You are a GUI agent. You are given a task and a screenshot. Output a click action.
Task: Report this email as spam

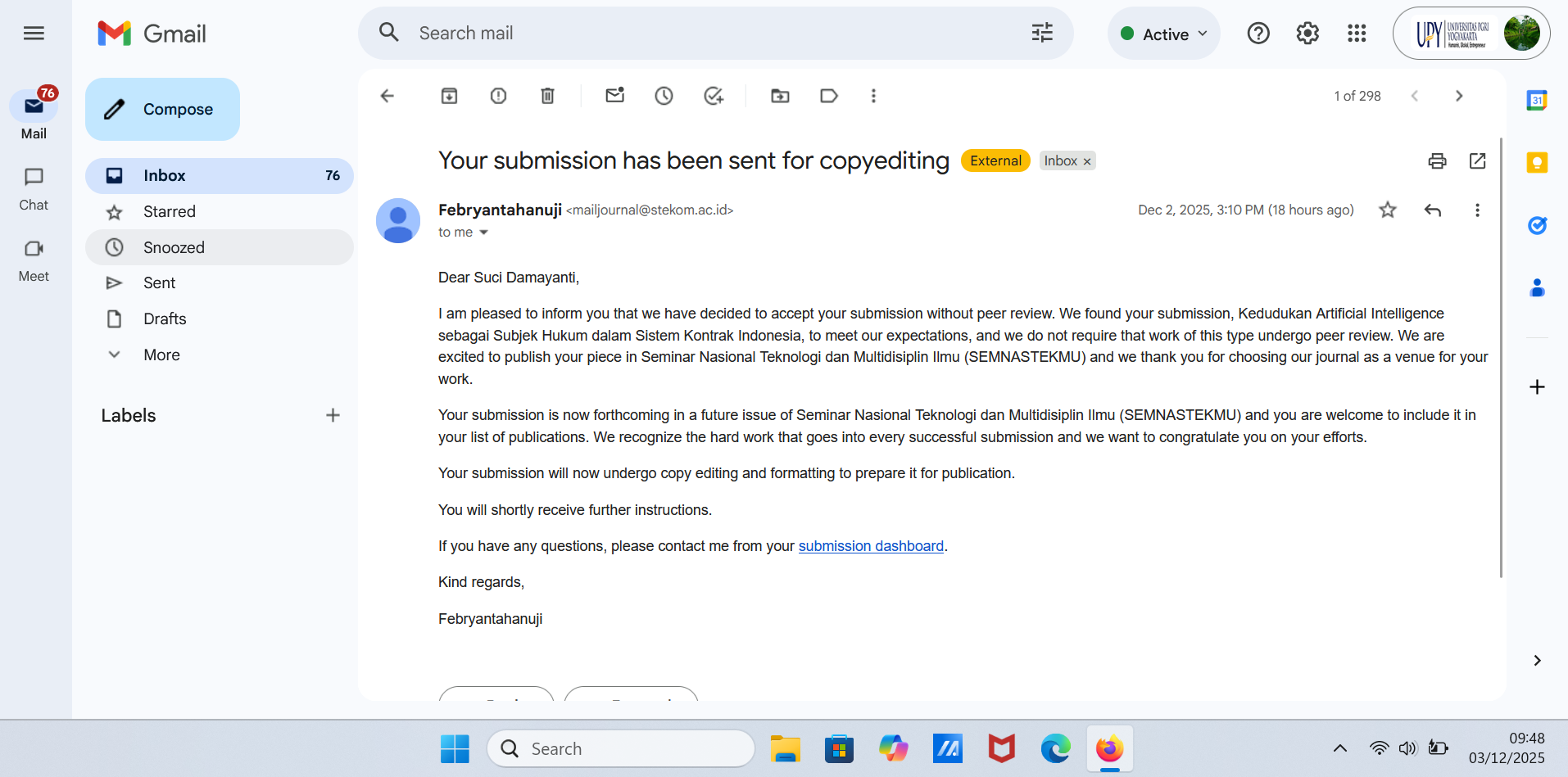(498, 96)
